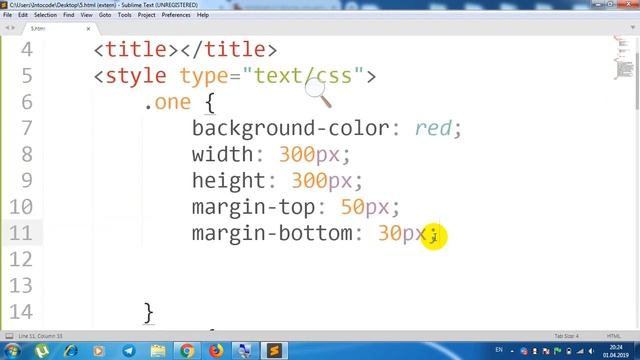Launch uTorrent from the taskbar
This screenshot has height=360, width=640.
42,351
